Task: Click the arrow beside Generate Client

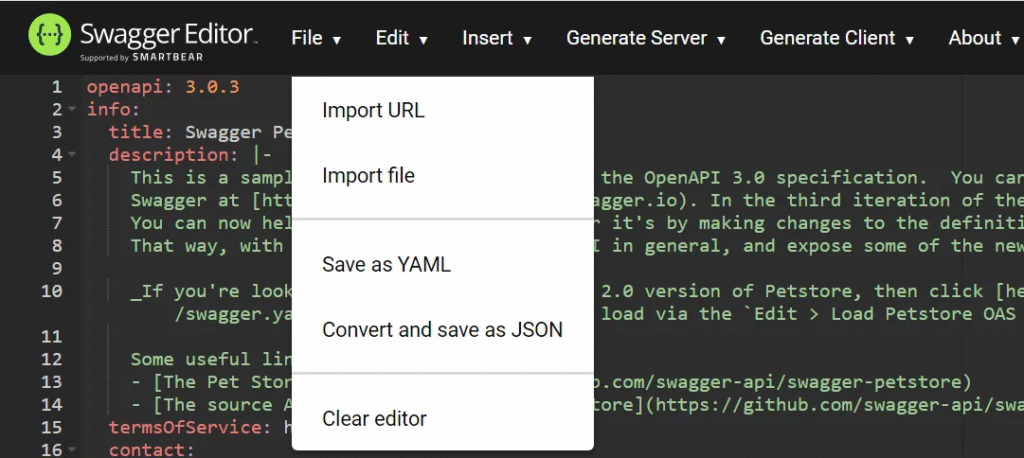Action: coord(909,41)
